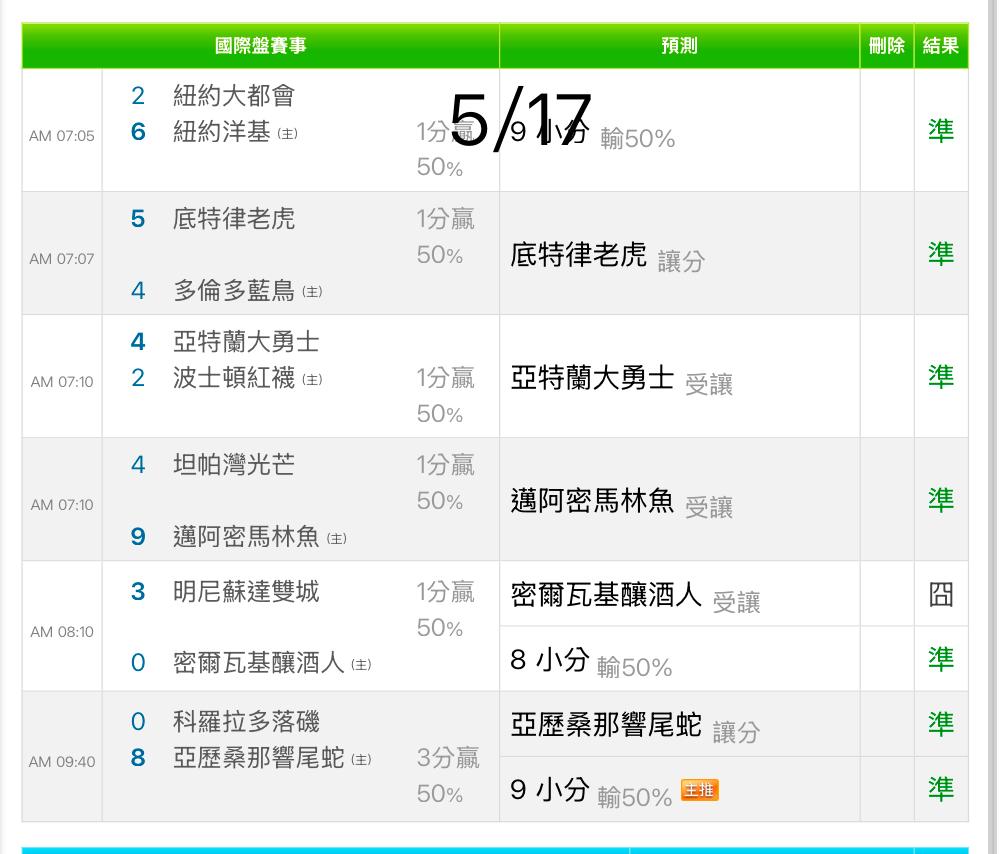This screenshot has width=1006, height=854.
Task: Select team 明尼蘇達雙城
Action: 246,592
